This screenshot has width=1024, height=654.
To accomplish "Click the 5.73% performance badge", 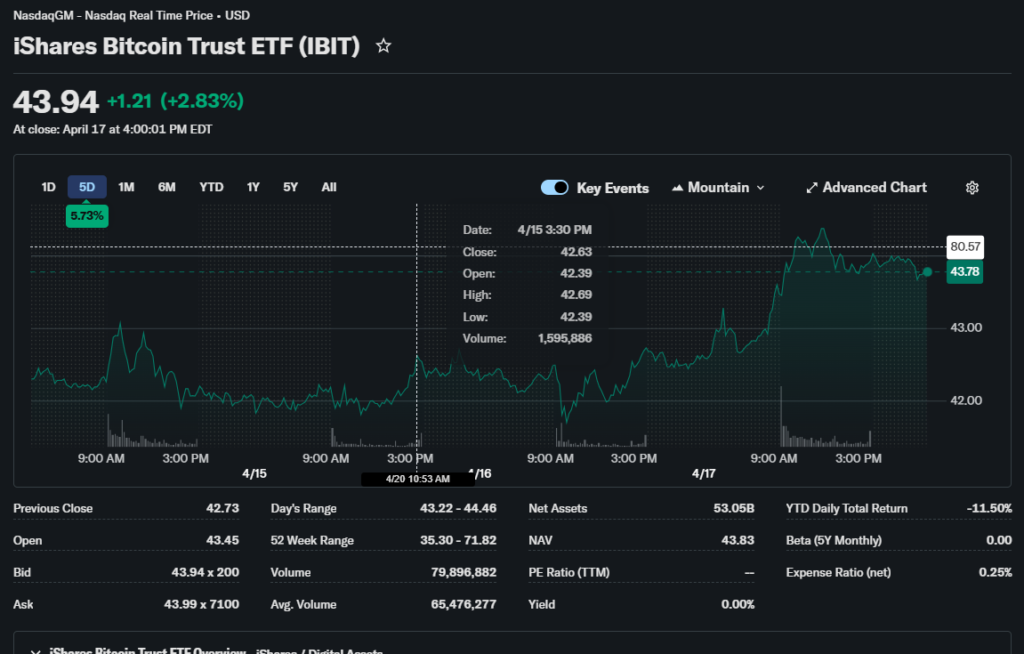I will click(87, 215).
